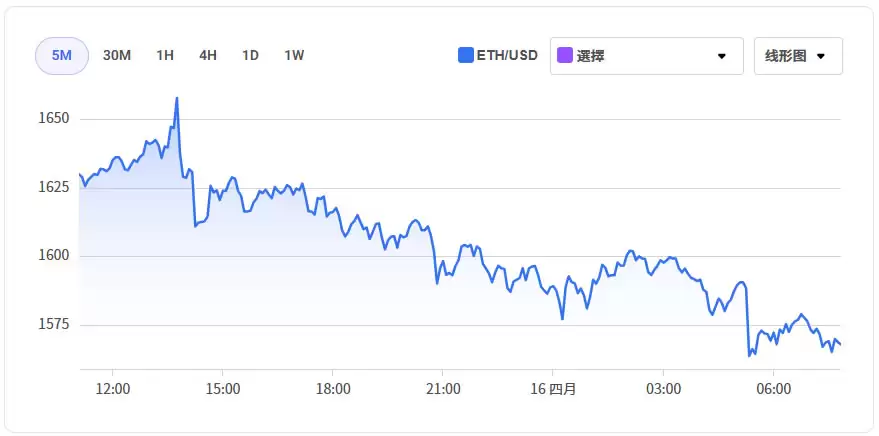The height and width of the screenshot is (436, 879).
Task: Click the 06:00 time axis label
Action: point(774,388)
